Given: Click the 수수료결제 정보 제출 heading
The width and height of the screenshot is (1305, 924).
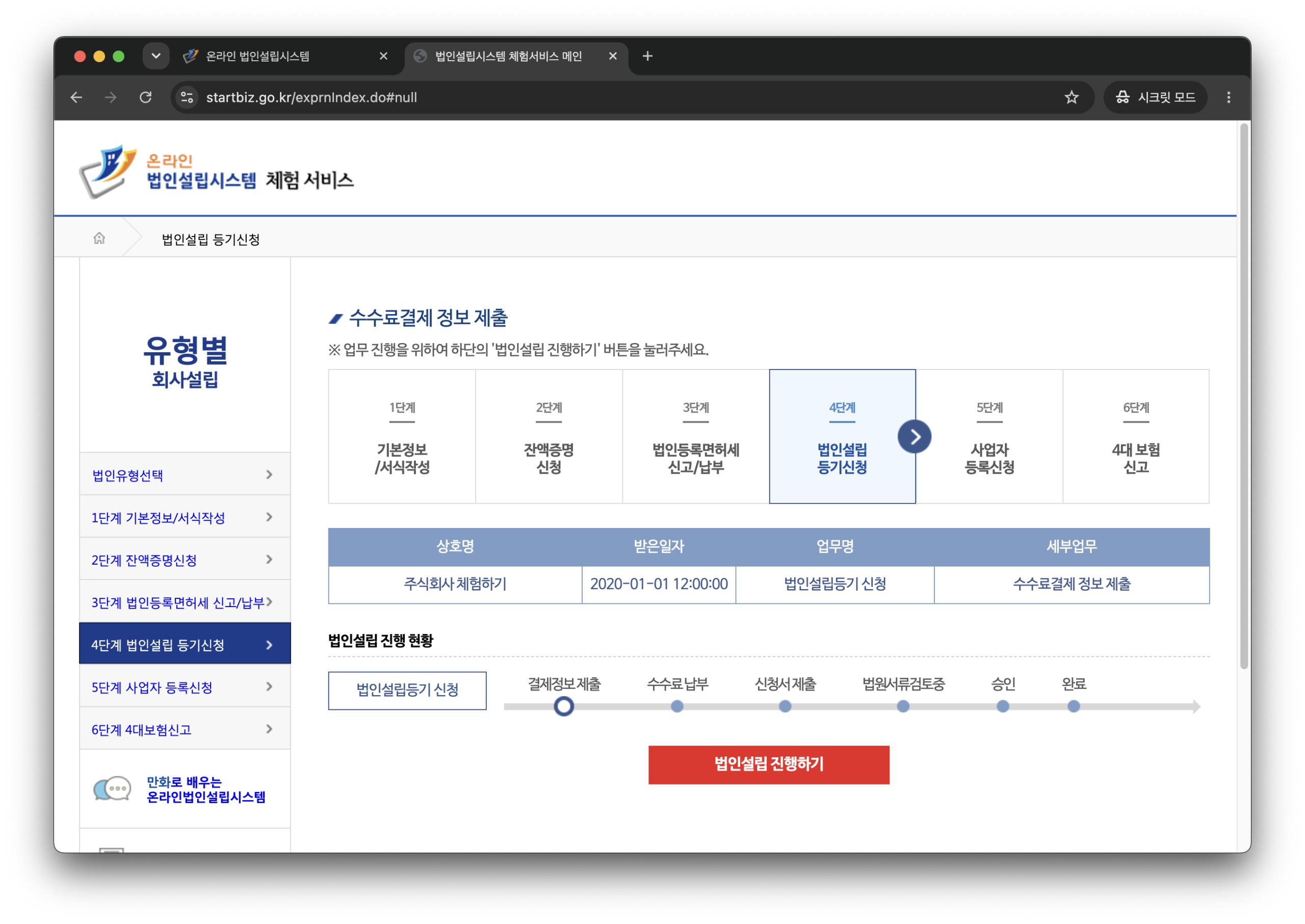Looking at the screenshot, I should click(x=428, y=318).
